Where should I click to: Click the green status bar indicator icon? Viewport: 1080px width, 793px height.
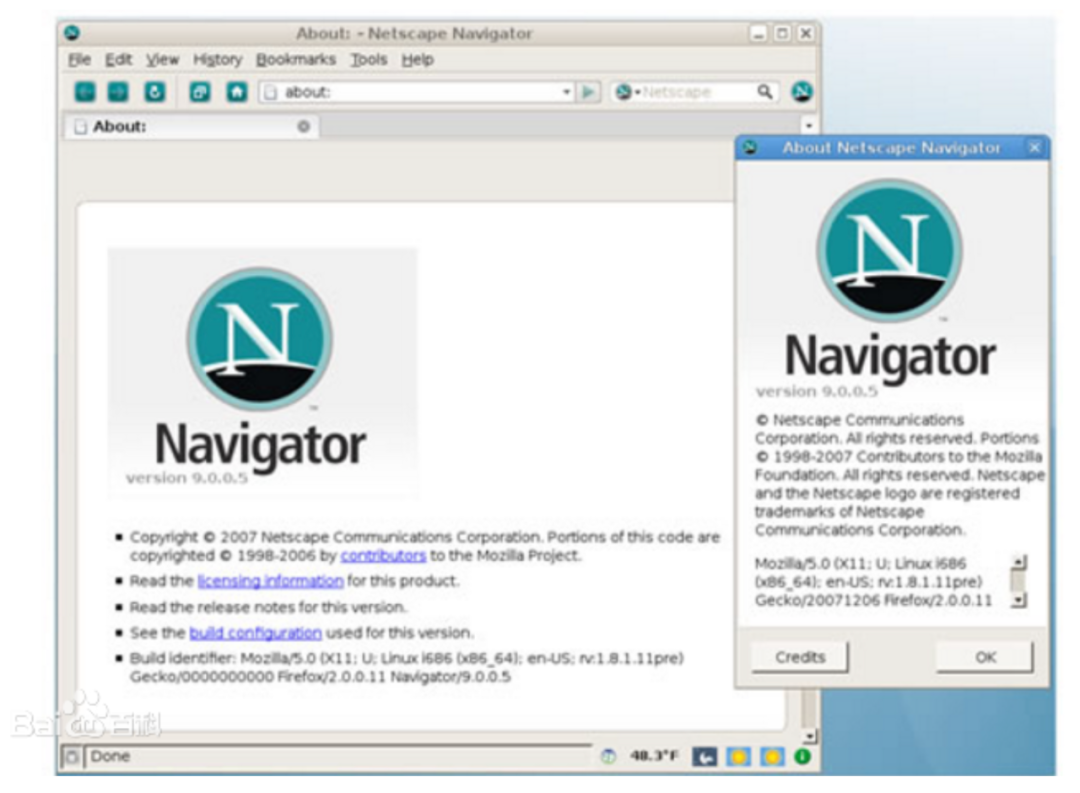[x=802, y=756]
